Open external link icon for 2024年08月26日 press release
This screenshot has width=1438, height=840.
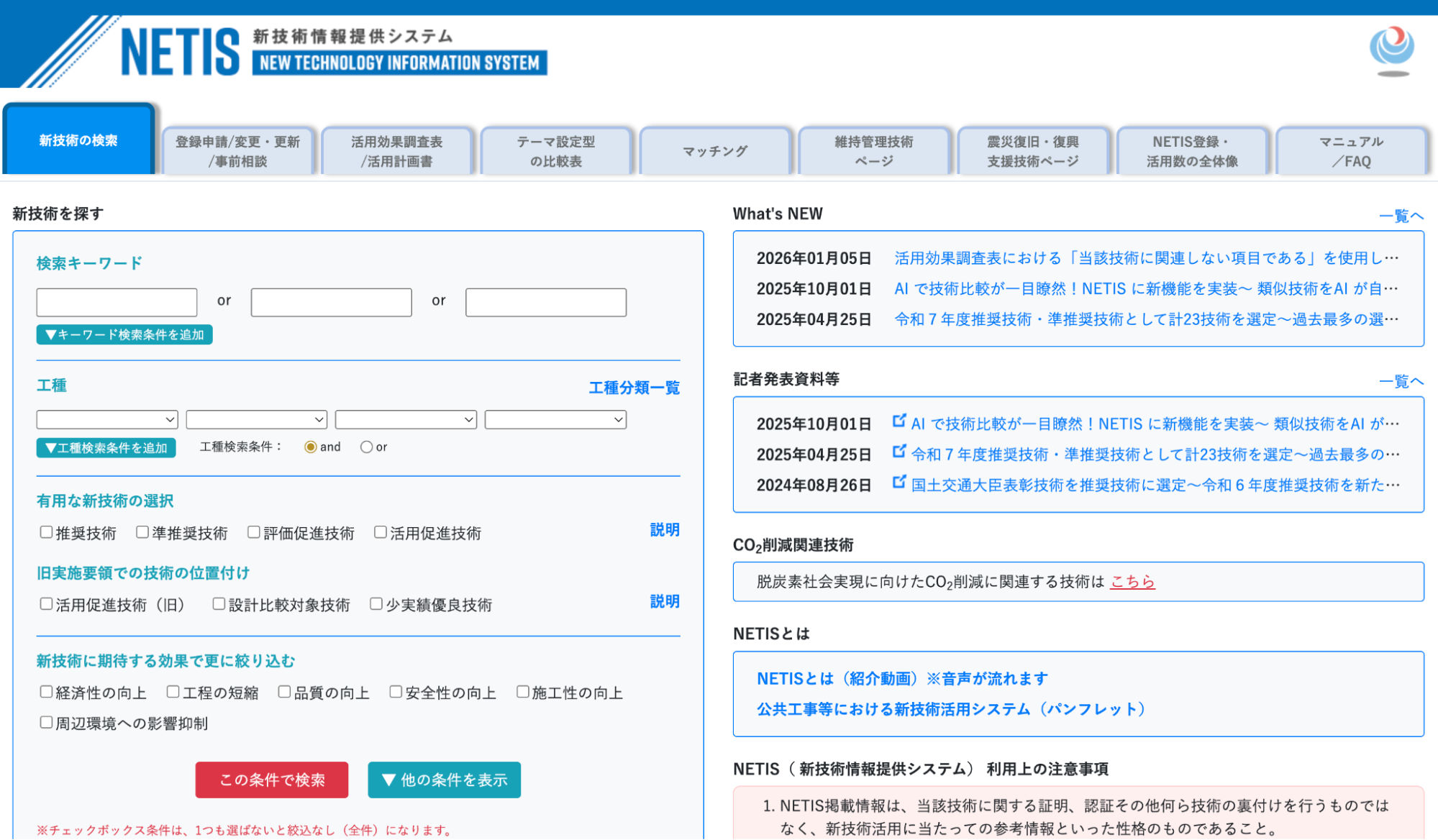(x=898, y=483)
